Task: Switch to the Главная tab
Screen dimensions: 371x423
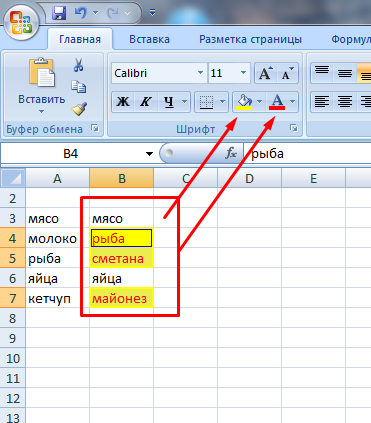Action: [80, 39]
